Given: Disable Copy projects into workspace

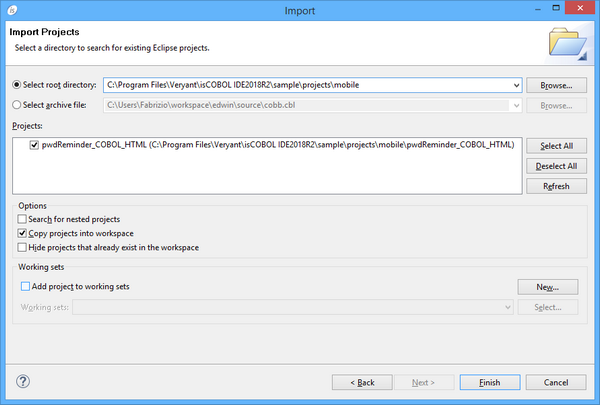Looking at the screenshot, I should tap(23, 233).
